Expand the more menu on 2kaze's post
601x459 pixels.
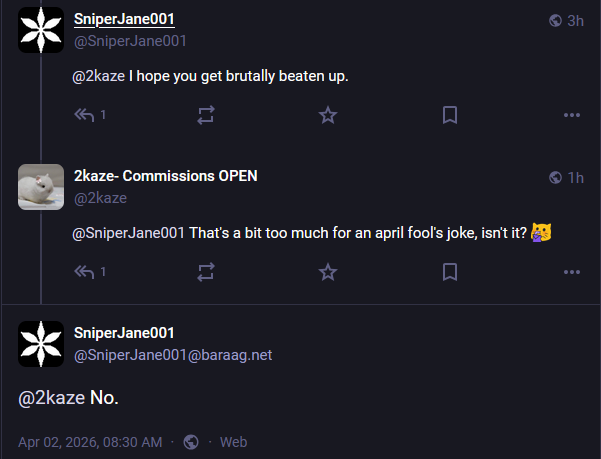point(572,271)
